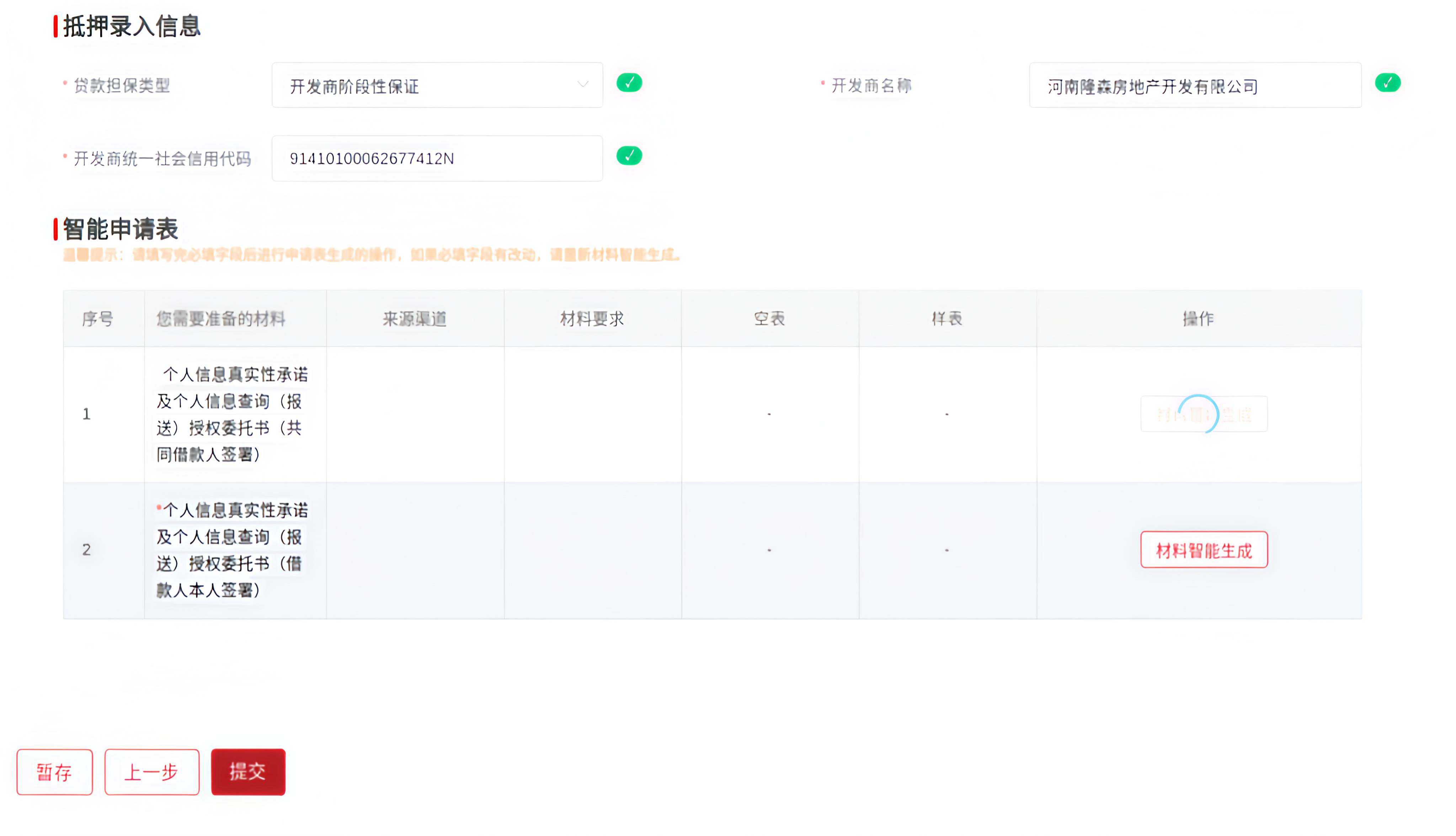Viewport: 1456px width, 836px height.
Task: Click the 样表 column header
Action: click(x=947, y=319)
